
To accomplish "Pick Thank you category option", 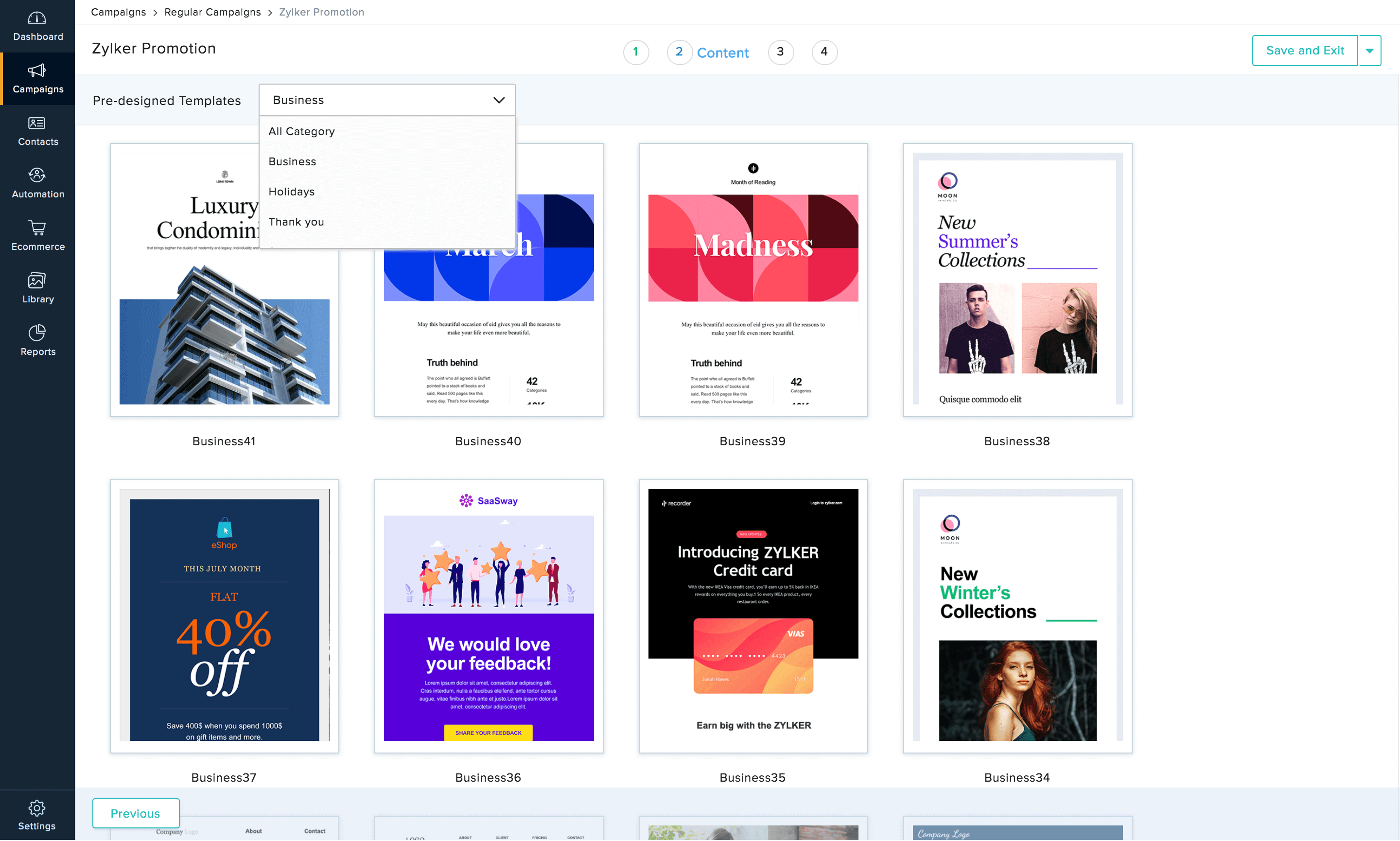I will click(296, 222).
